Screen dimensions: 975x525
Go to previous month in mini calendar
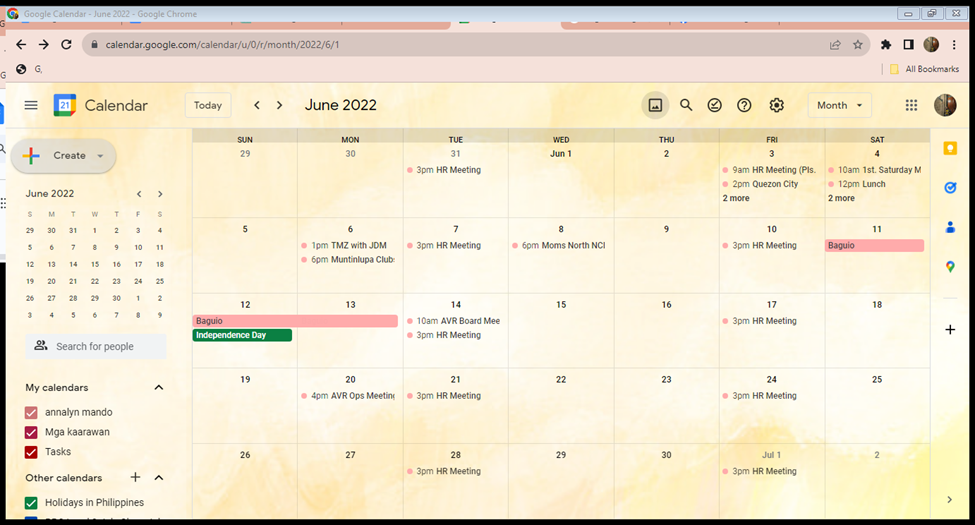(x=139, y=194)
